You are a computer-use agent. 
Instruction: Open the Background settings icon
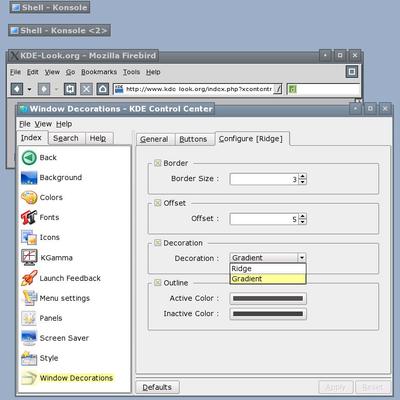coord(29,178)
